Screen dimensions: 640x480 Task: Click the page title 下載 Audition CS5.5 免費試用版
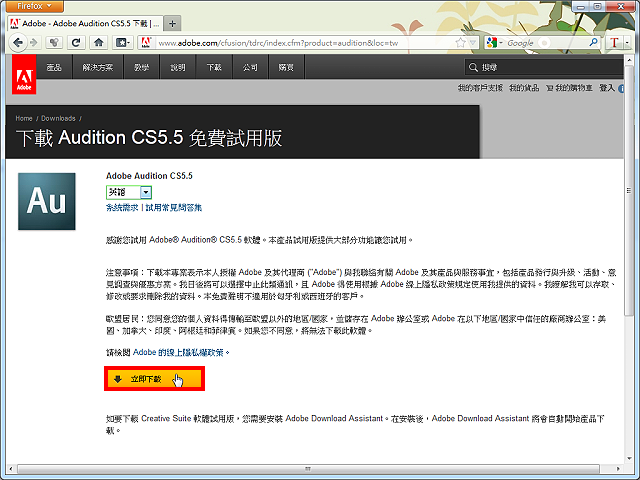coord(149,138)
